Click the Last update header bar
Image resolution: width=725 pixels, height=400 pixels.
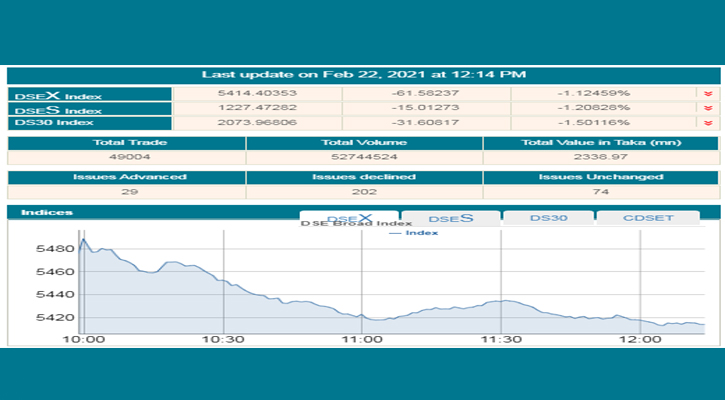point(363,74)
